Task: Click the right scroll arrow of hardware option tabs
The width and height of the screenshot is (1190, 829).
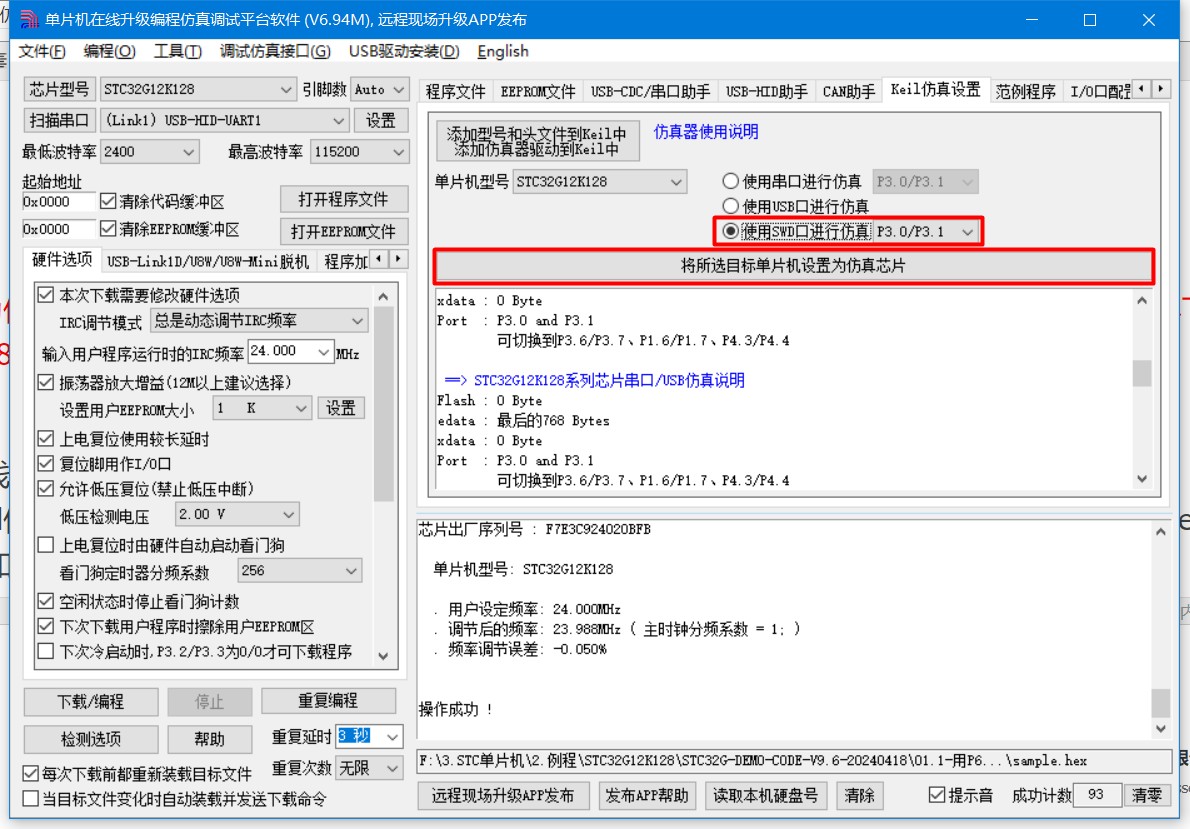Action: point(399,259)
